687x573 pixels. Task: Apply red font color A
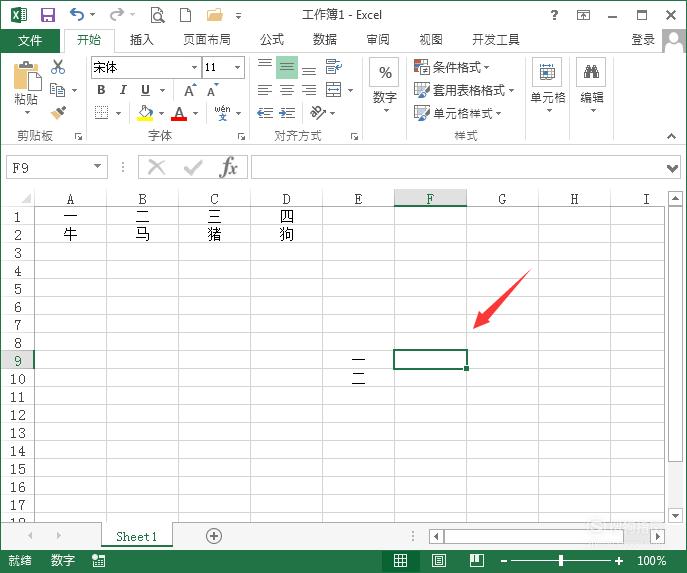(x=179, y=113)
